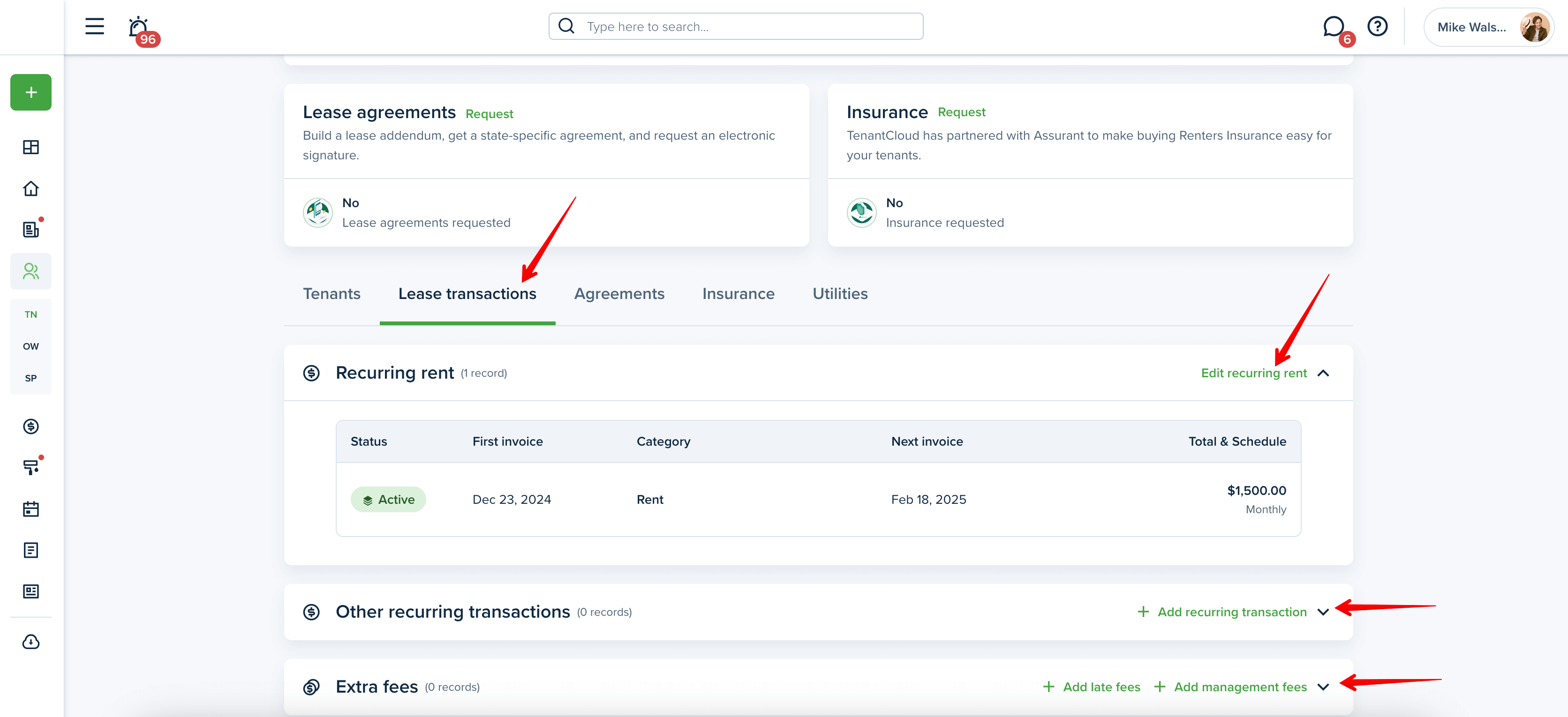Click the search magnifier icon

[567, 26]
